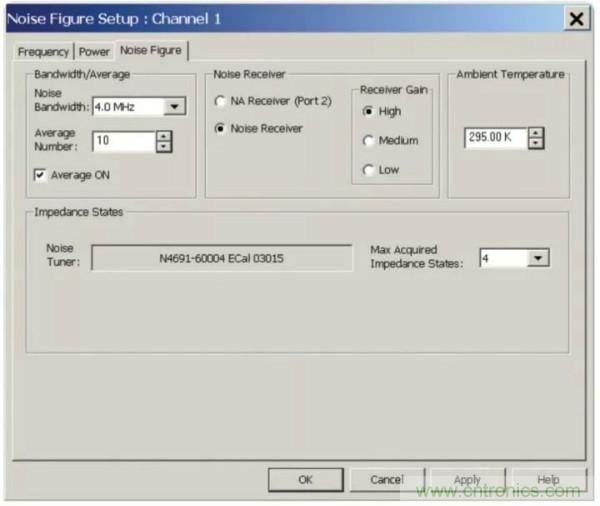Select the Noise Receiver radio button
The width and height of the screenshot is (600, 506).
[221, 128]
